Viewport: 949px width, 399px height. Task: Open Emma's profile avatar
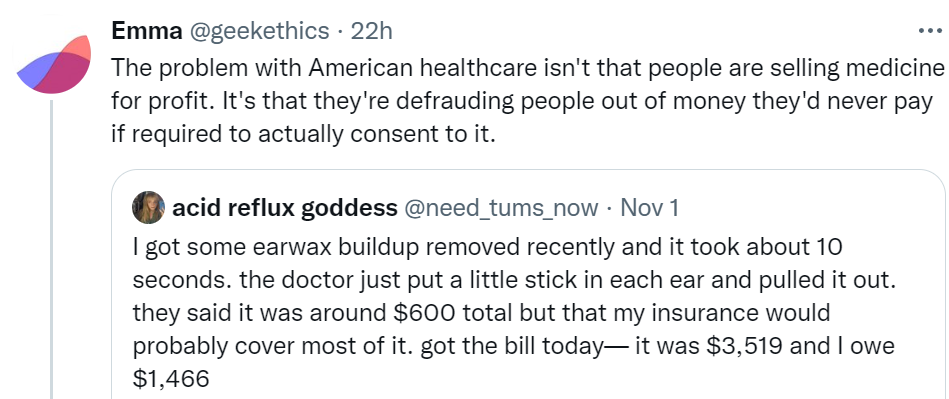(x=54, y=65)
